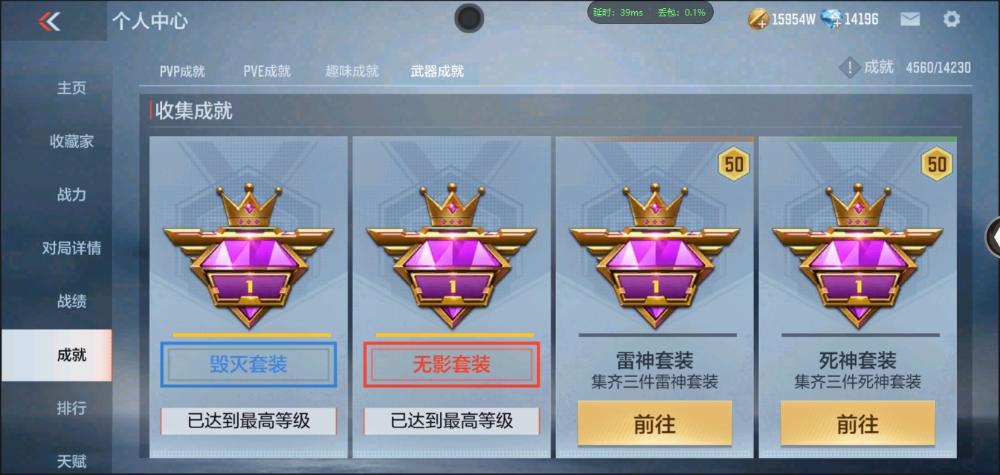Tap the 成就 exclamation info icon
Screen dimensions: 1000x475
[849, 67]
